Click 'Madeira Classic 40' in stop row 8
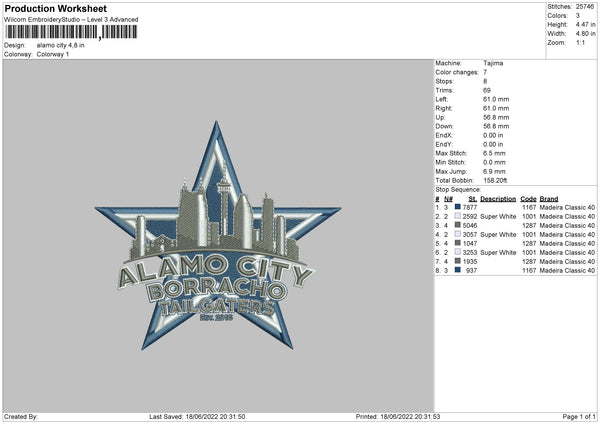This screenshot has height=424, width=600. coord(567,270)
